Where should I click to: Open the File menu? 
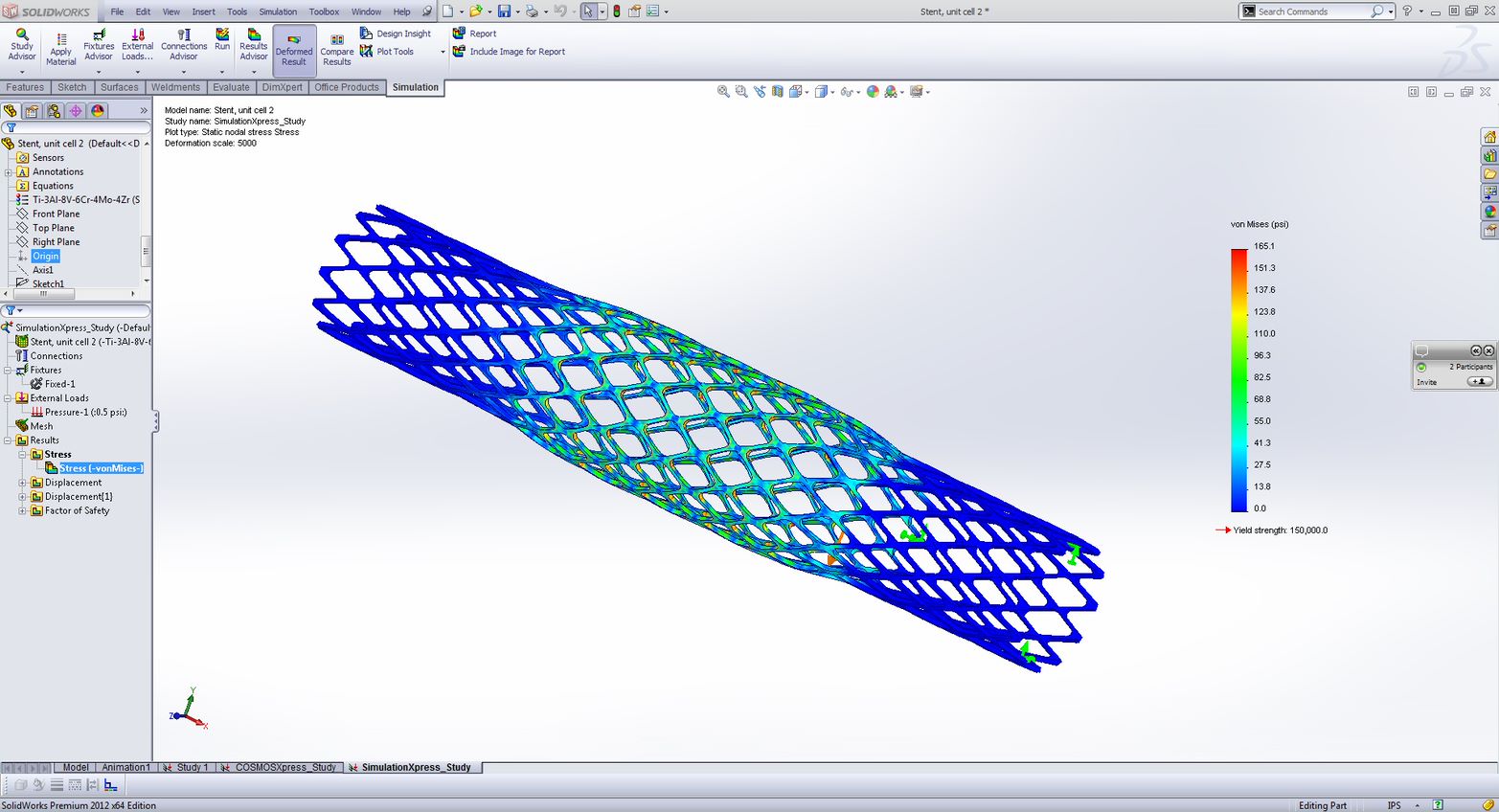[x=117, y=11]
